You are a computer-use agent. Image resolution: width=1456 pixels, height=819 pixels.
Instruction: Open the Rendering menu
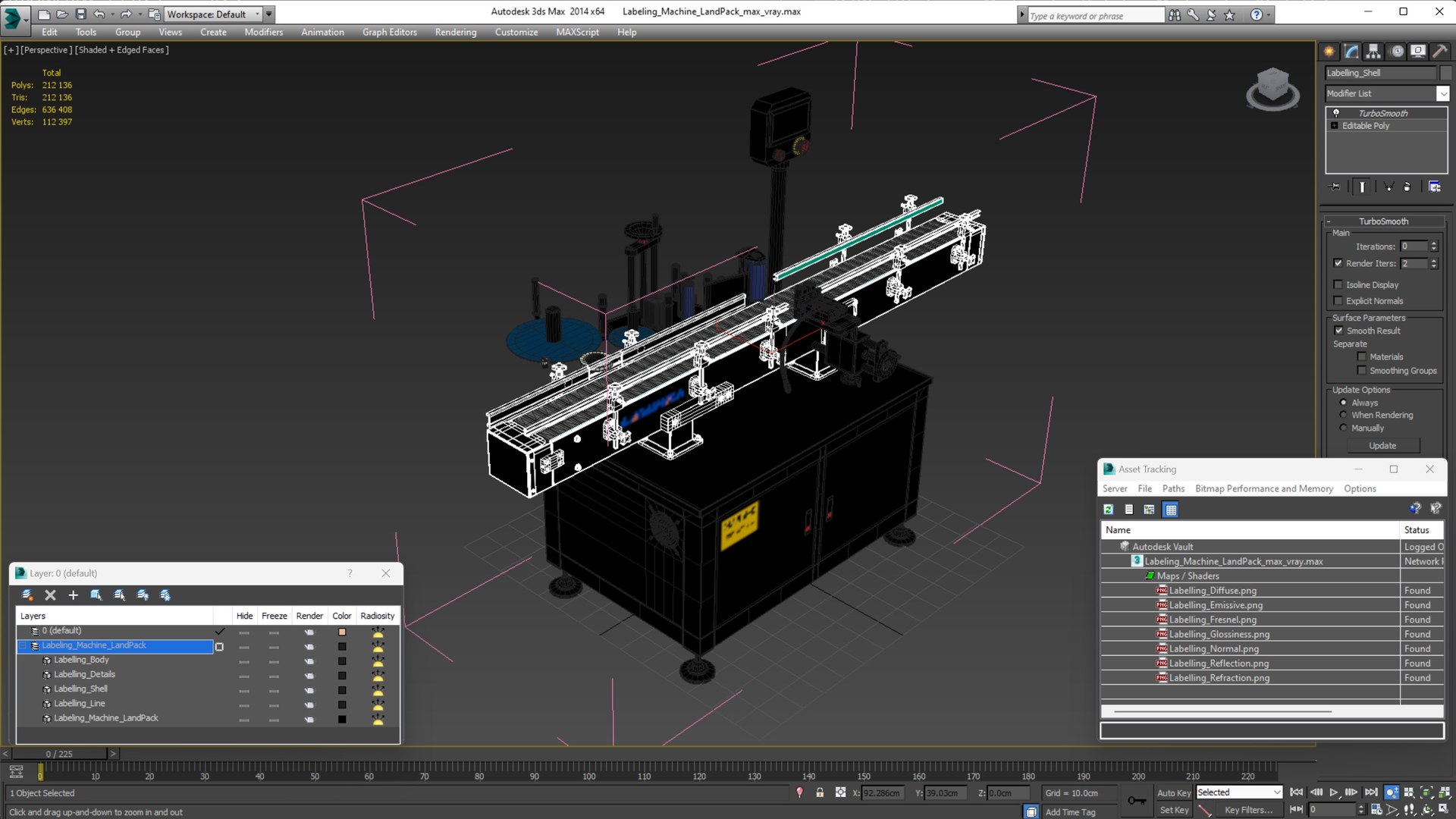click(455, 32)
